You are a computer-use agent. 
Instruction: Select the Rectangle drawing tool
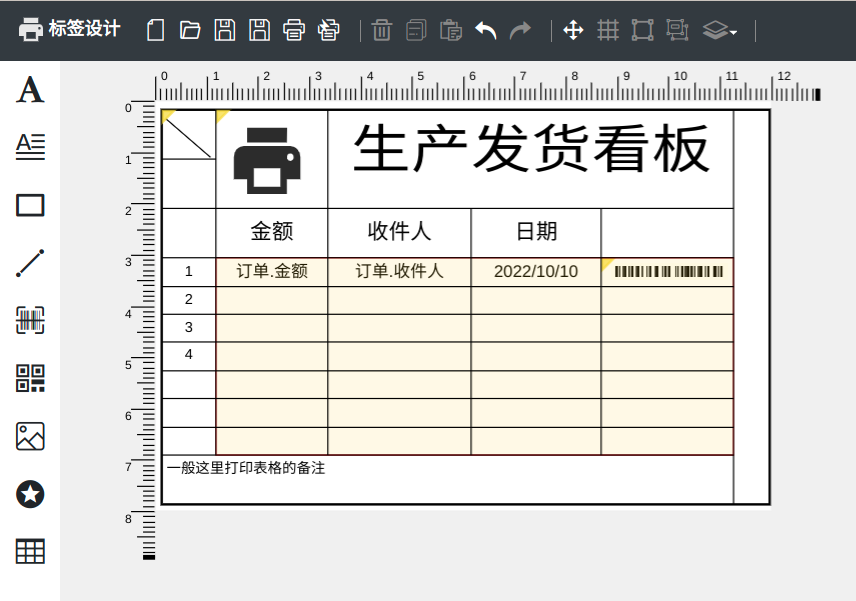(x=29, y=205)
